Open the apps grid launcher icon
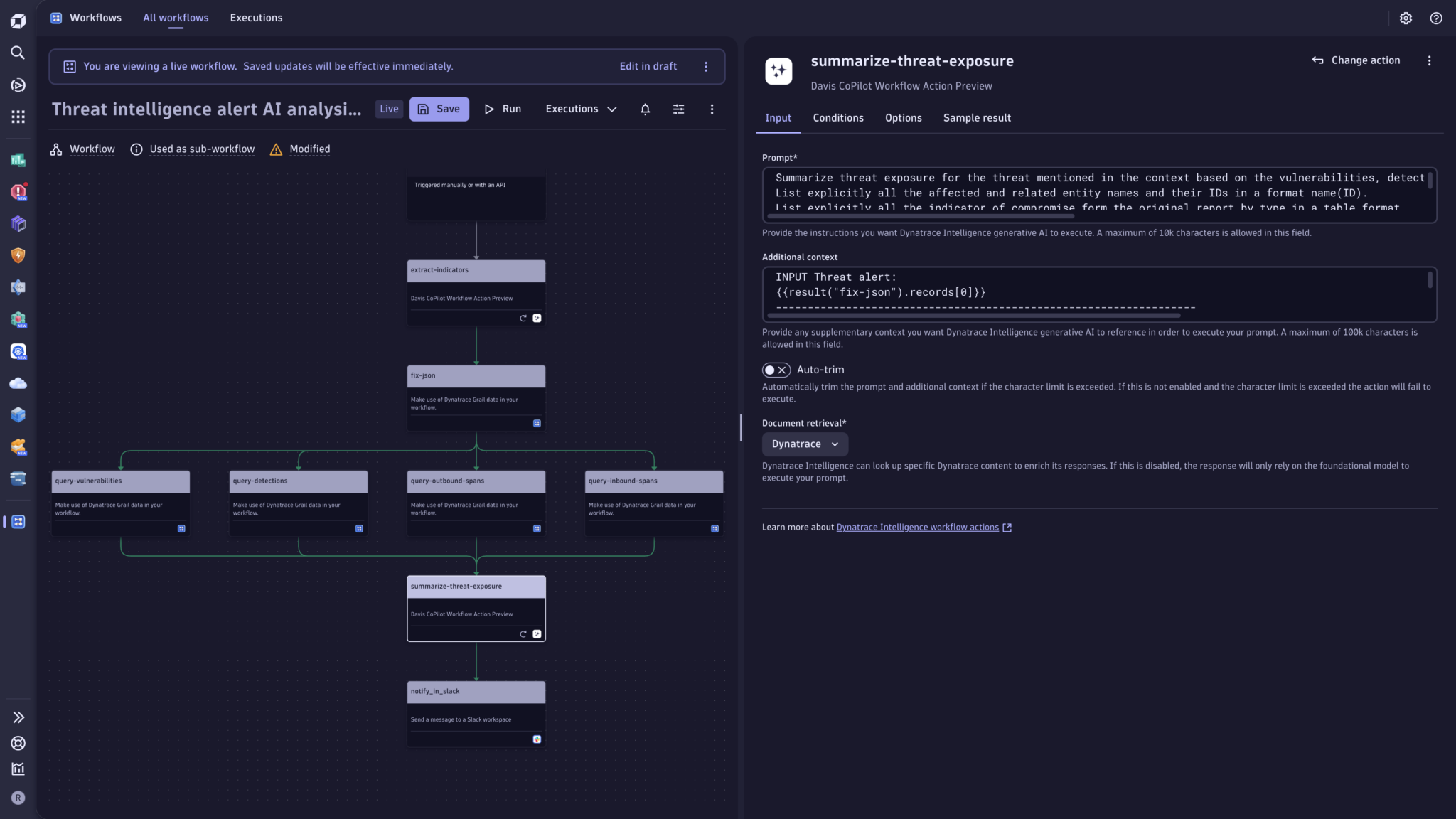 (18, 117)
